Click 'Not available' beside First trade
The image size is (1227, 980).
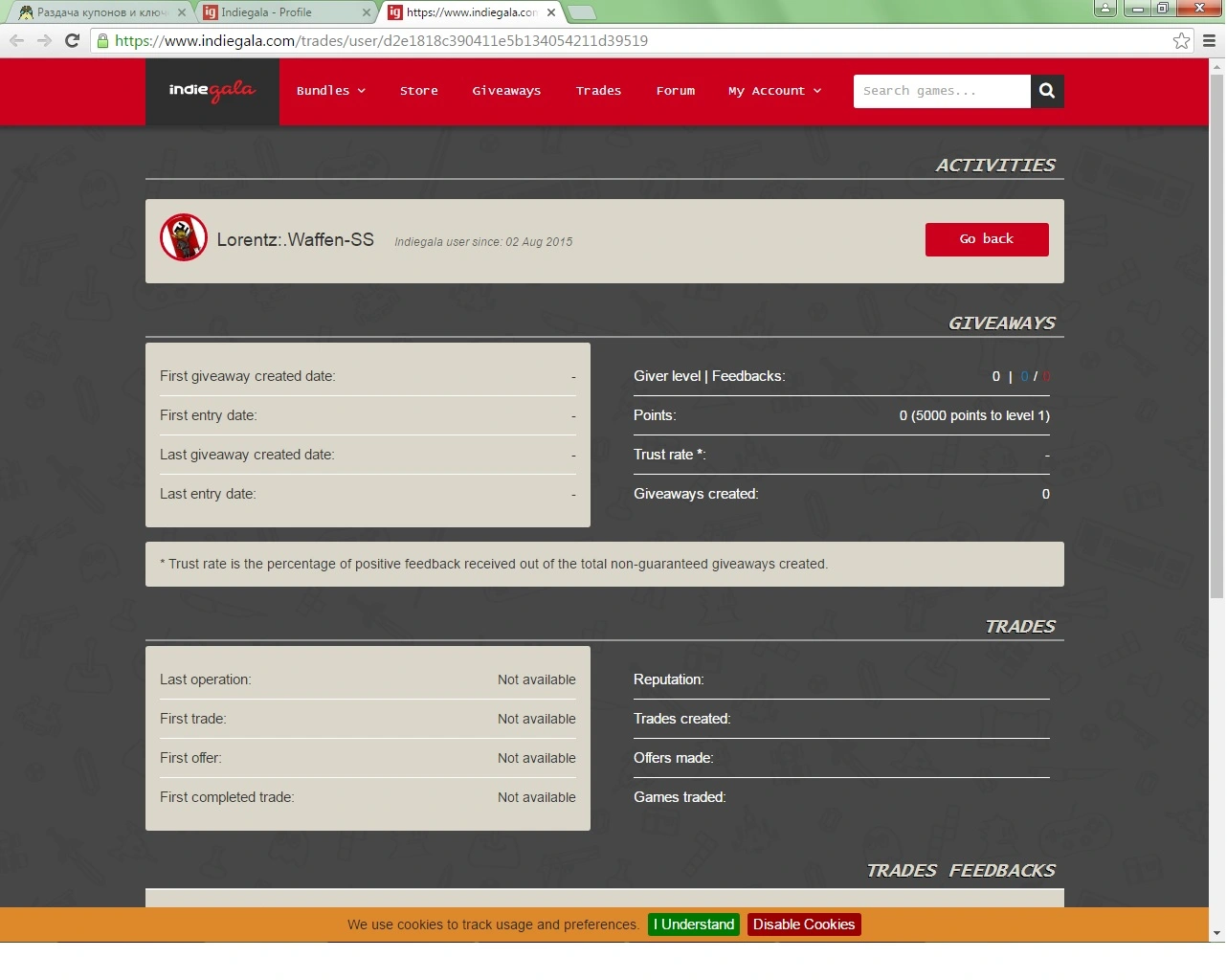tap(537, 719)
